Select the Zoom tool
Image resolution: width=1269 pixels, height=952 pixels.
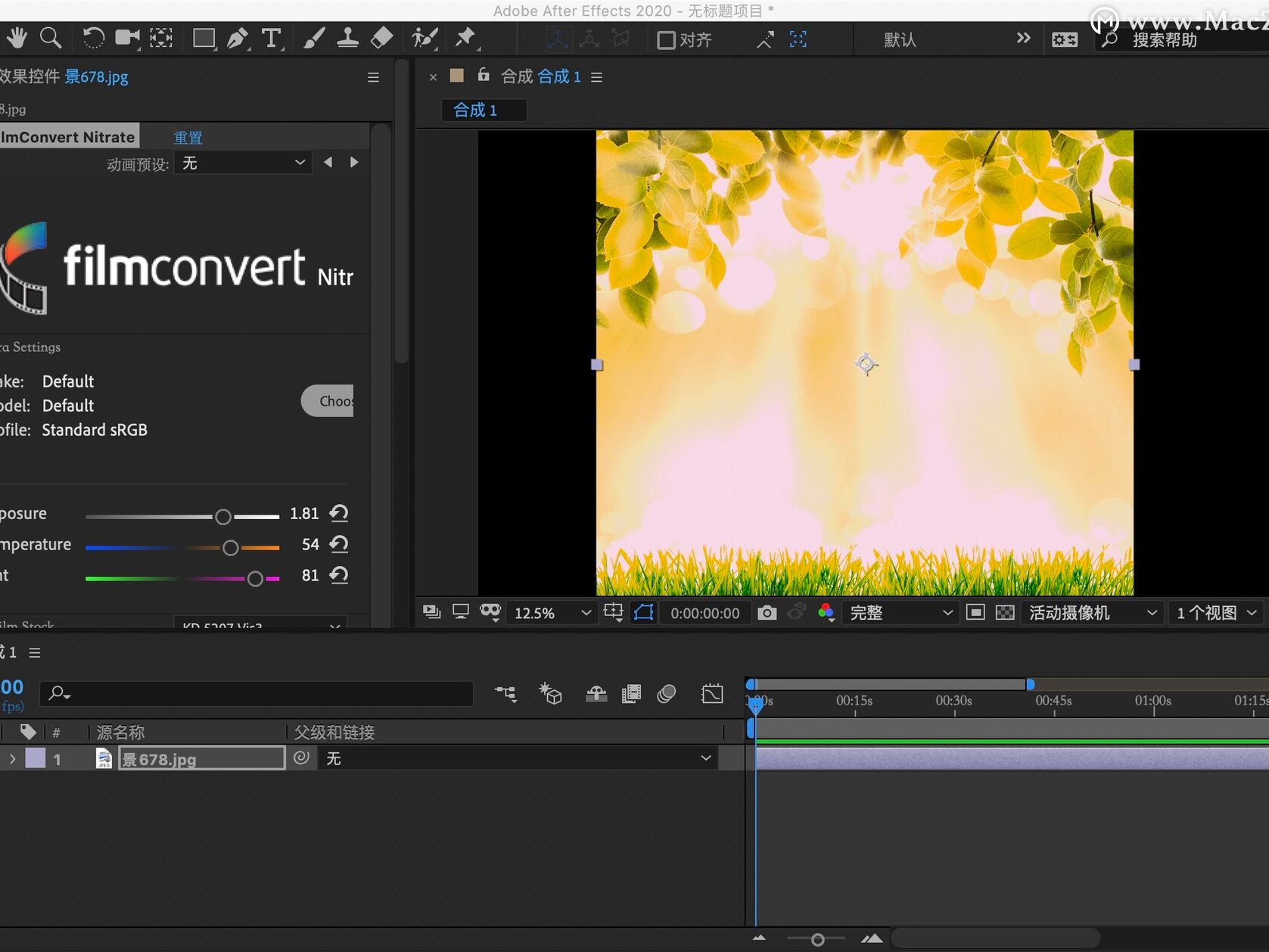click(51, 38)
